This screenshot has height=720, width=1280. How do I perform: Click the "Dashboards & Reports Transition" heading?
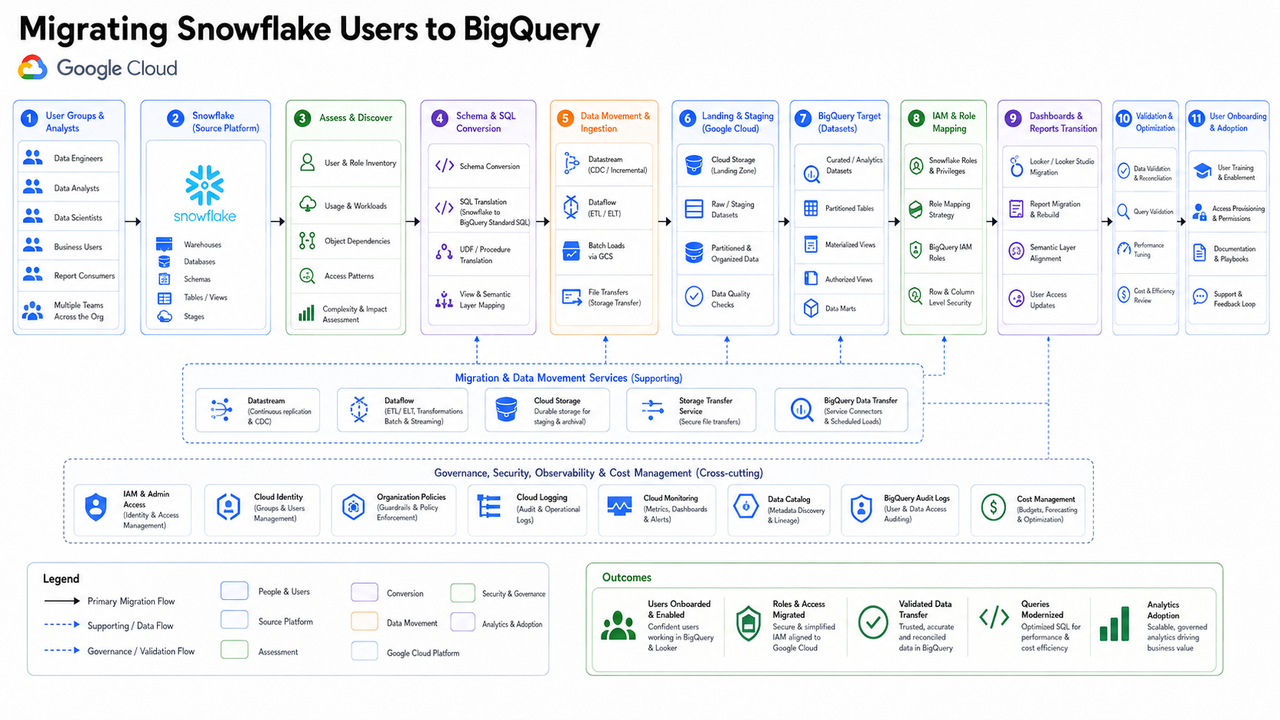(x=1062, y=122)
